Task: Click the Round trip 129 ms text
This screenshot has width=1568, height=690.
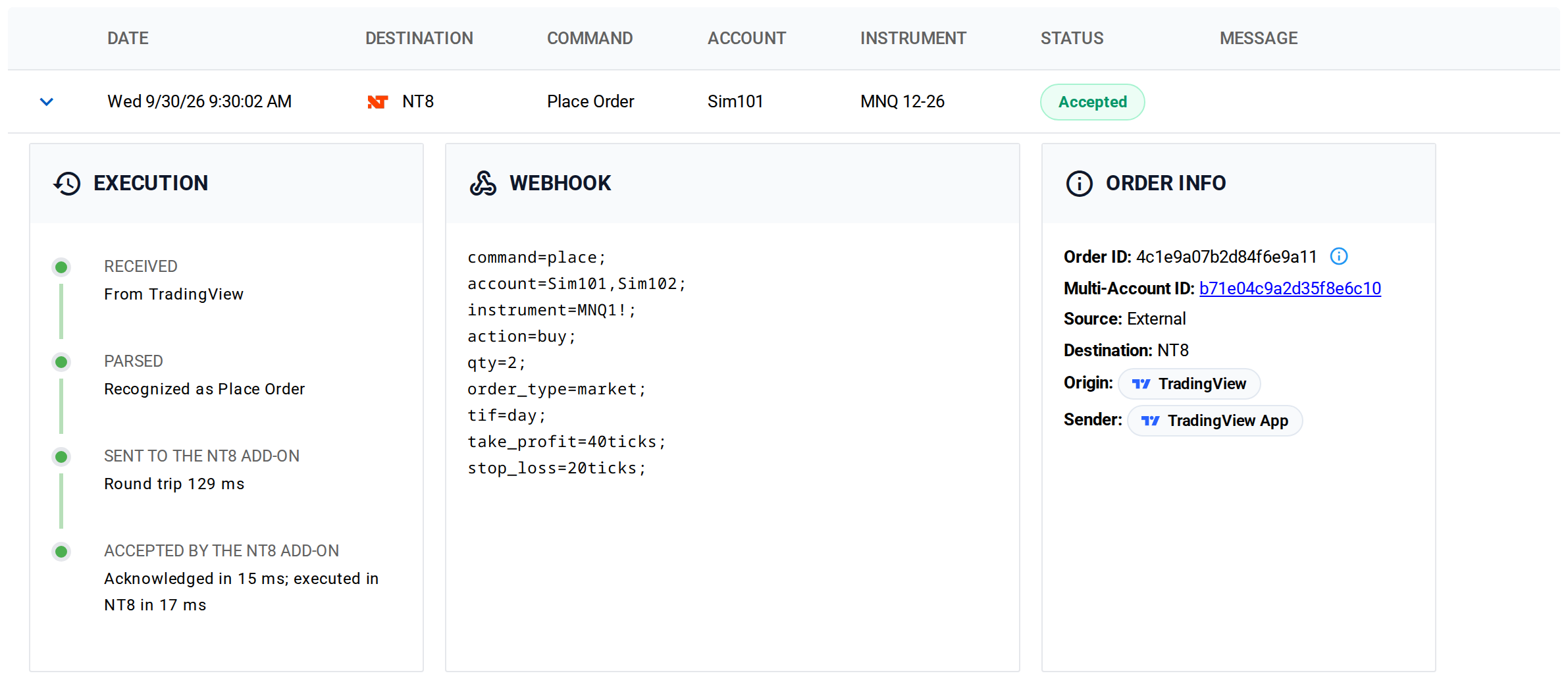Action: (x=174, y=484)
